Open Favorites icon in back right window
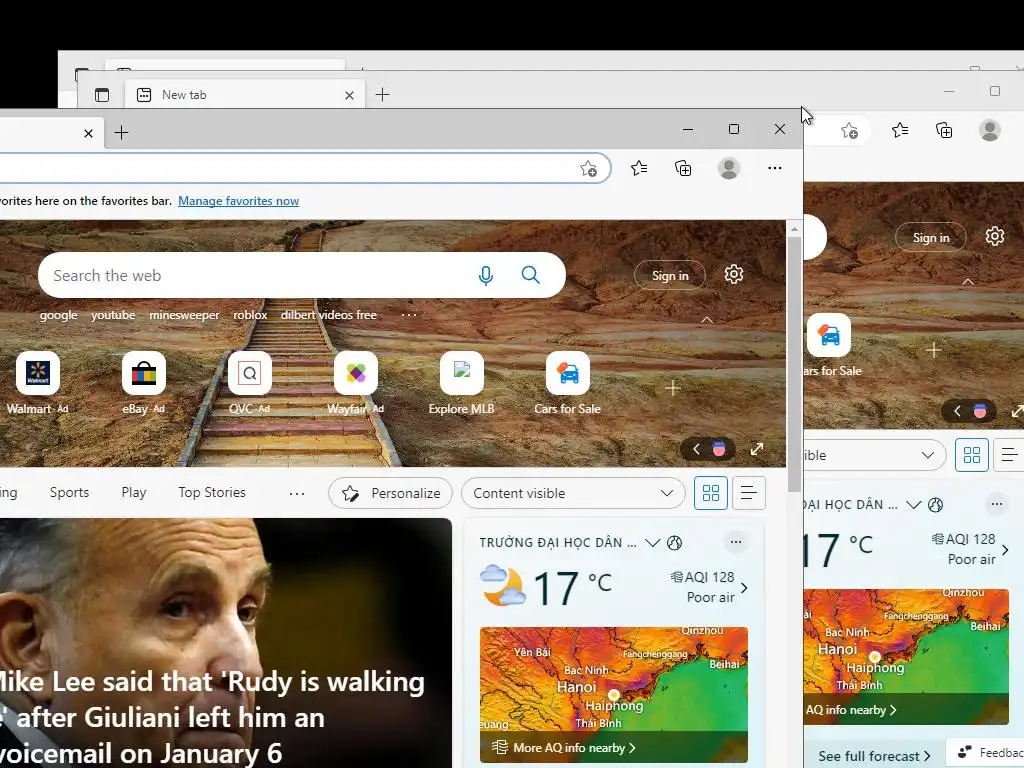Screen dimensions: 1024x768 click(900, 131)
